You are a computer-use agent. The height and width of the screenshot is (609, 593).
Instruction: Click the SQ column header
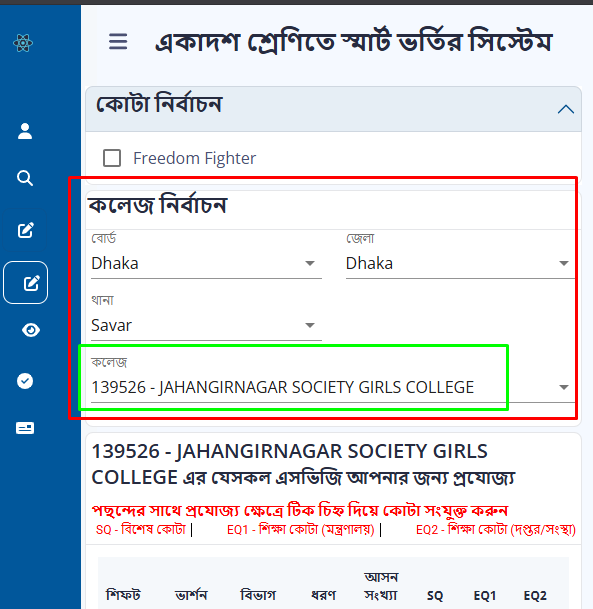[x=435, y=595]
